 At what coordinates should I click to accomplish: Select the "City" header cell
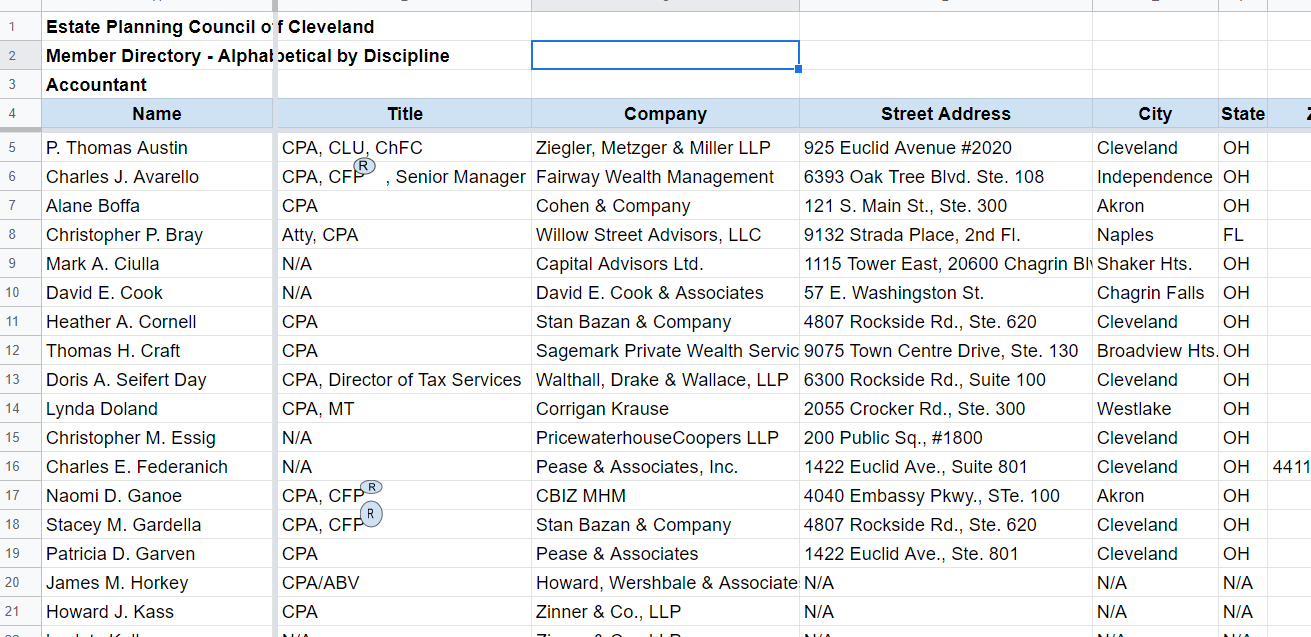click(x=1154, y=114)
